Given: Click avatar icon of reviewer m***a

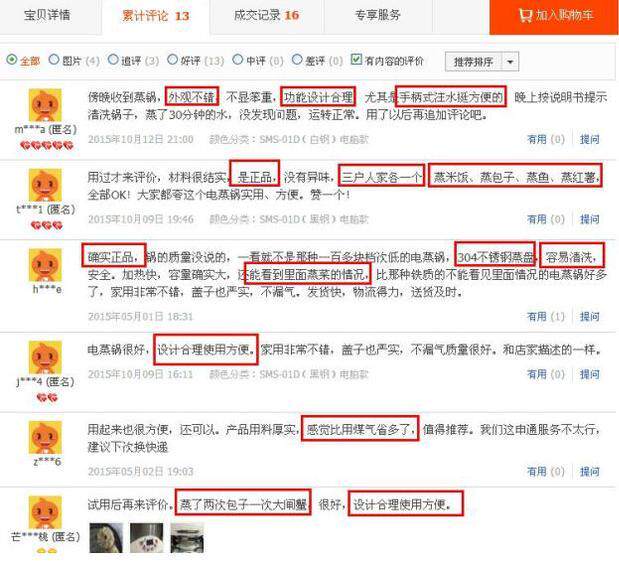Looking at the screenshot, I should 45,105.
